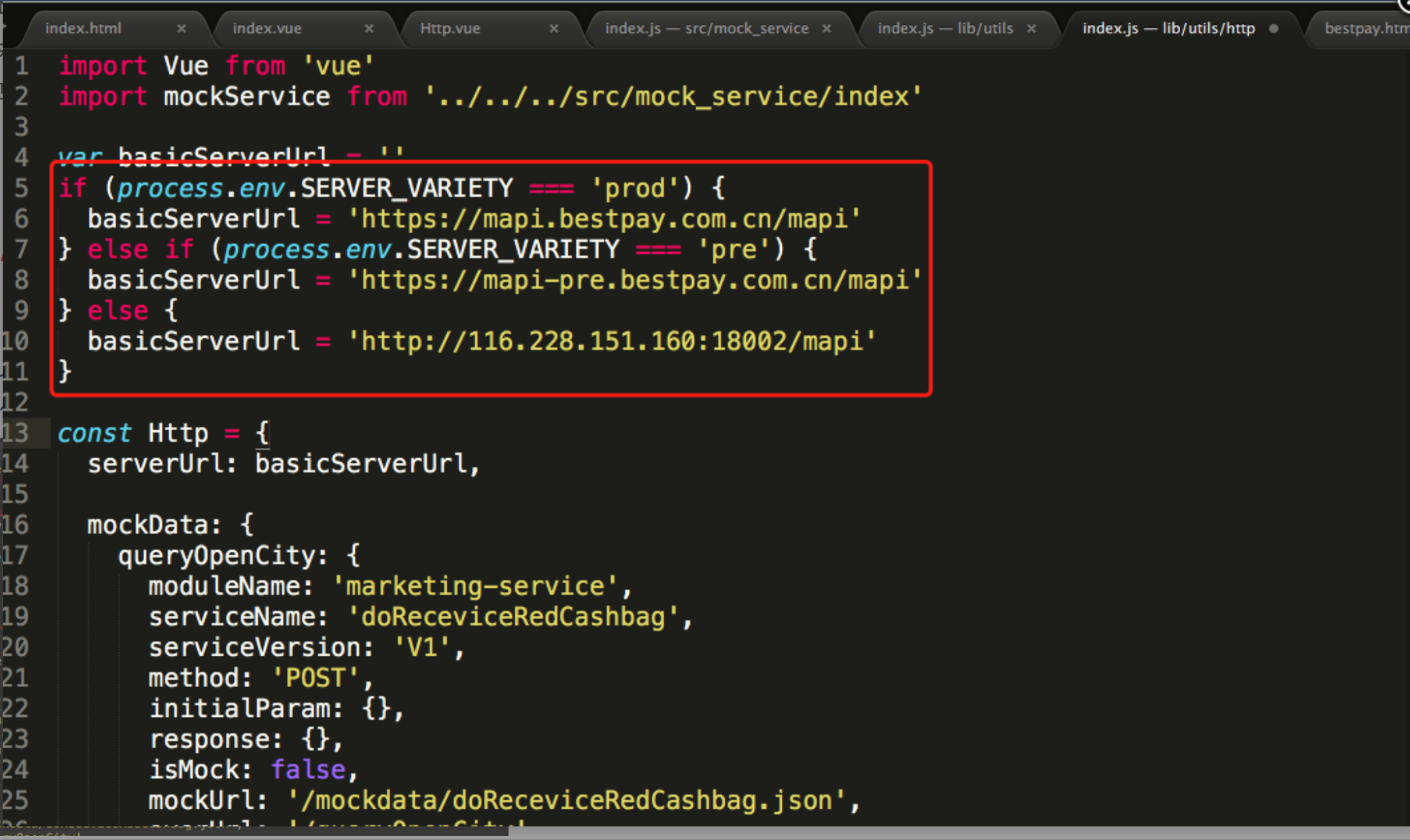Switch to the Http.vue tab

[x=450, y=29]
